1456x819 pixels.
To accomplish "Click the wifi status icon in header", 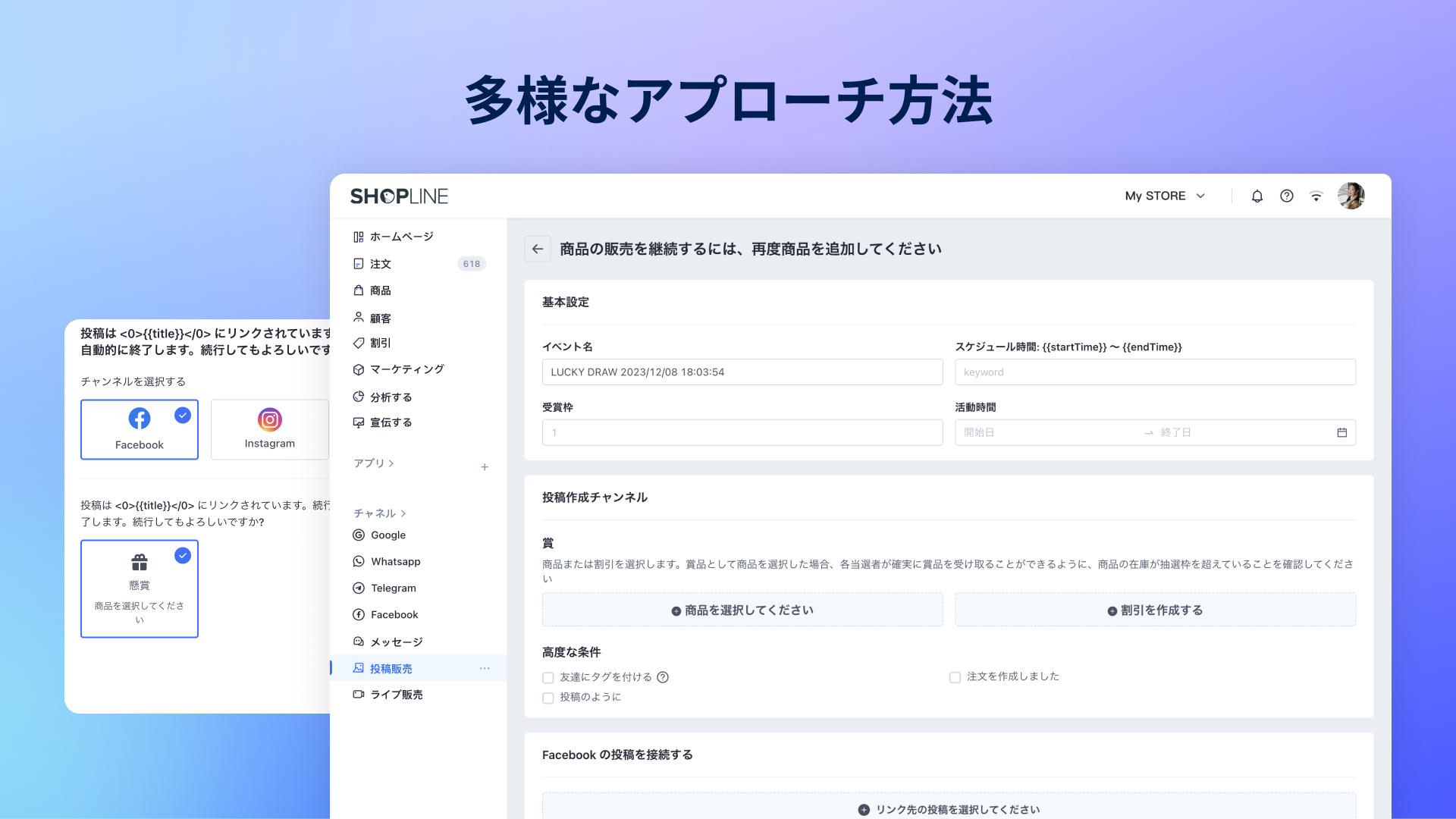I will 1316,196.
